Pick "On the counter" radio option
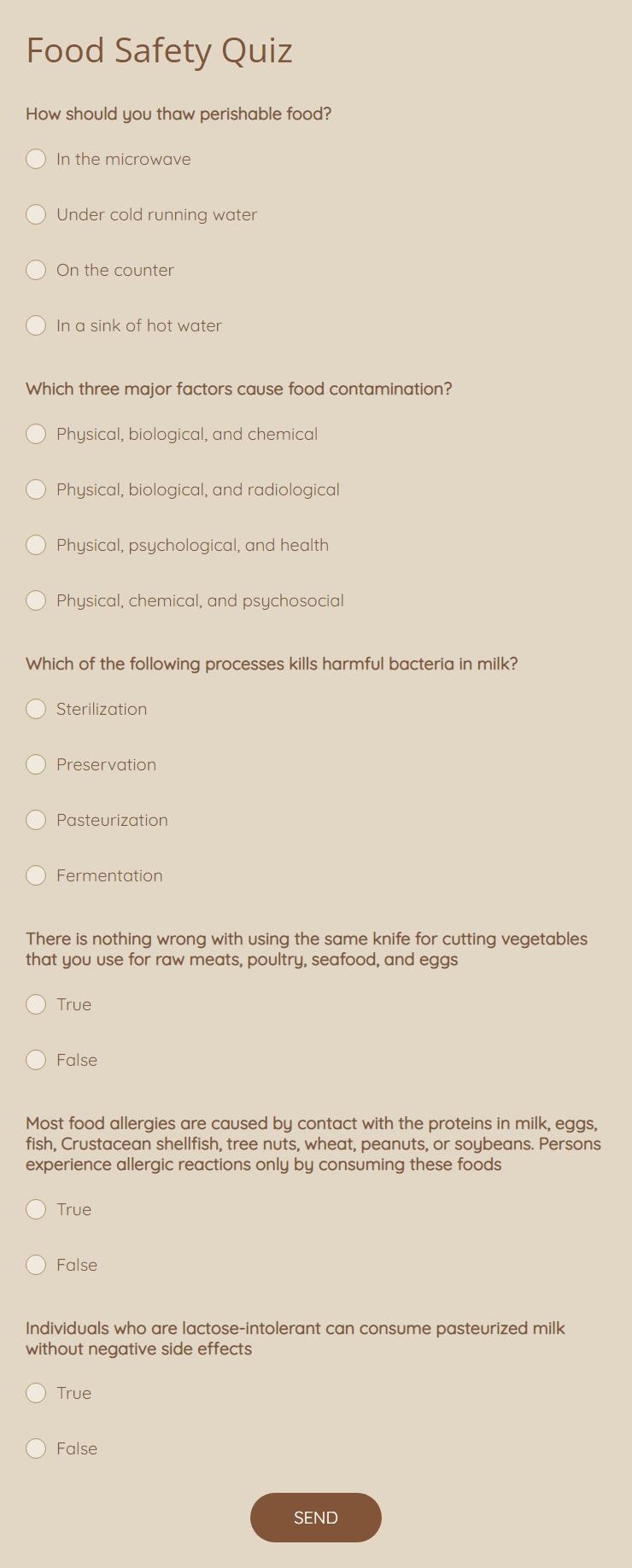This screenshot has width=632, height=1568. coord(36,270)
